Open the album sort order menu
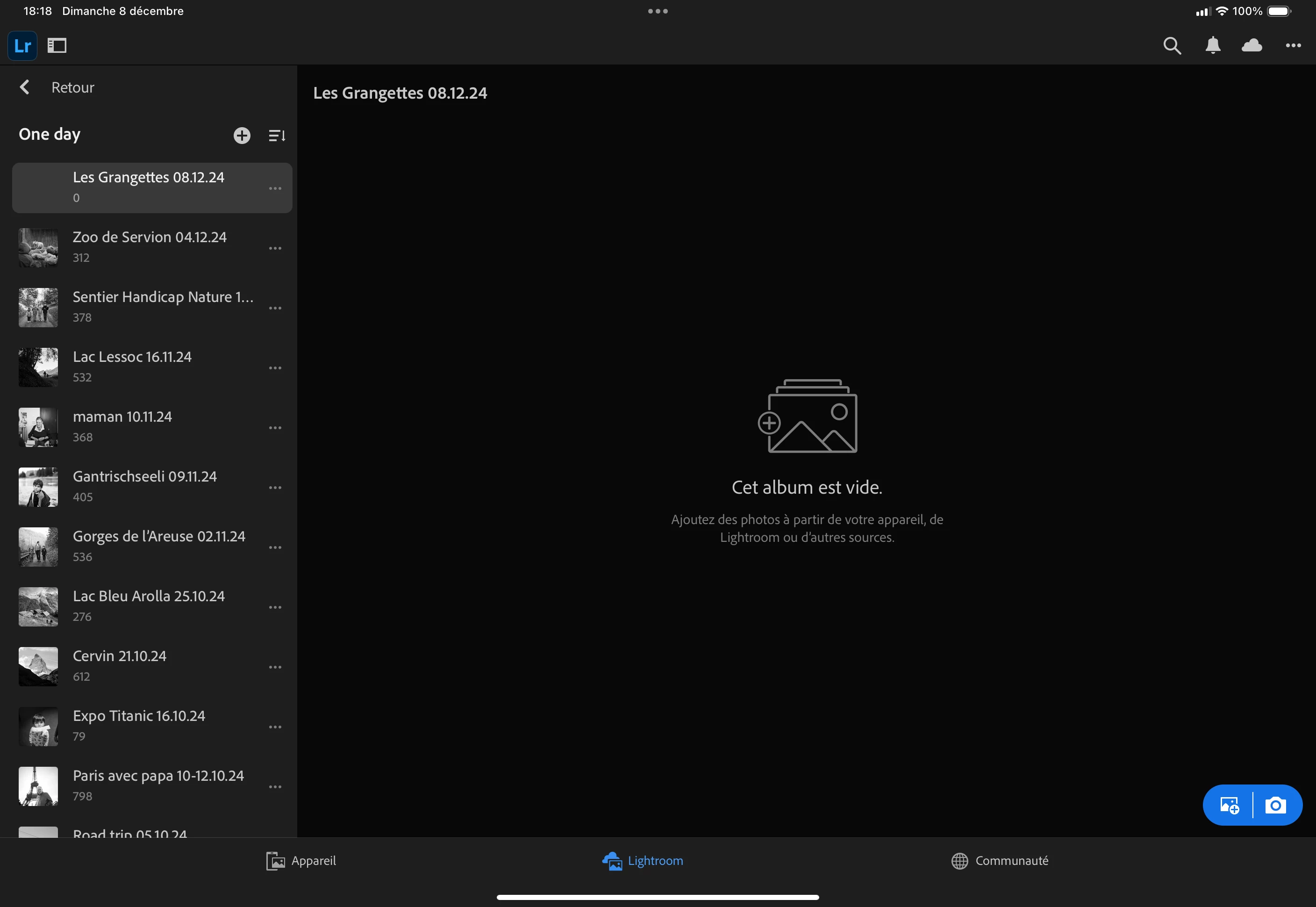 point(277,135)
